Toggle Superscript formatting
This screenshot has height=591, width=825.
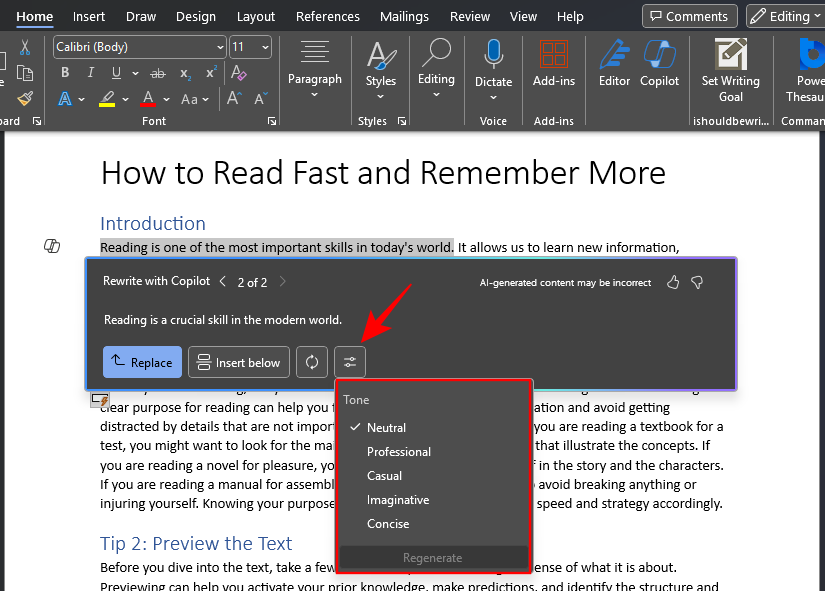pos(211,73)
